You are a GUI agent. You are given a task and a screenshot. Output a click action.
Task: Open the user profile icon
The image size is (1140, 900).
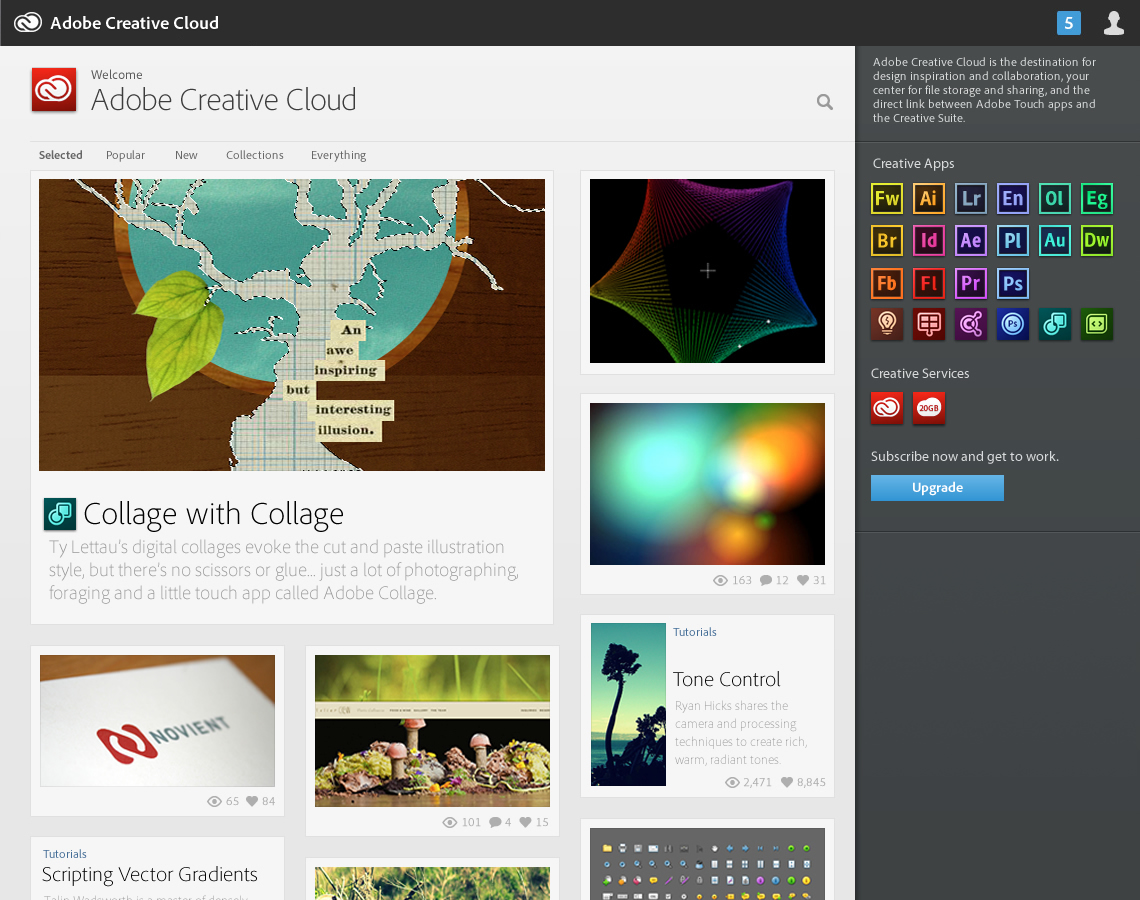tap(1113, 23)
